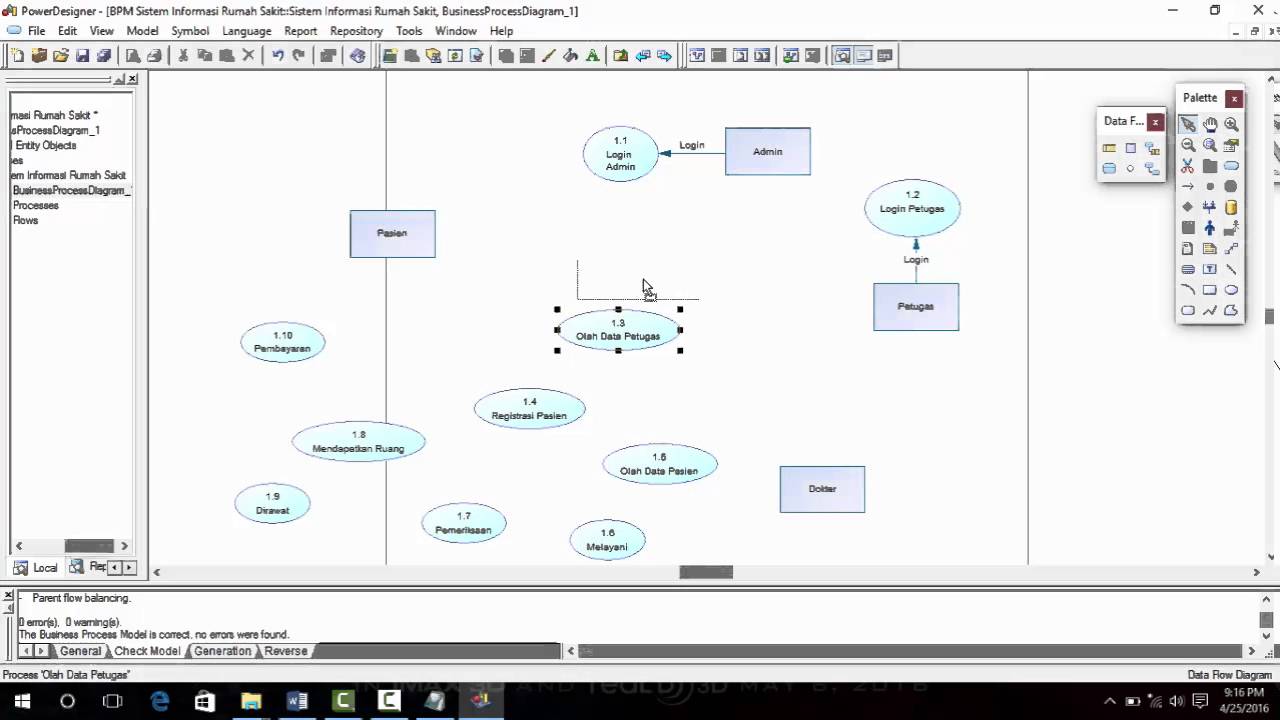
Task: Open the Report menu
Action: pos(300,31)
